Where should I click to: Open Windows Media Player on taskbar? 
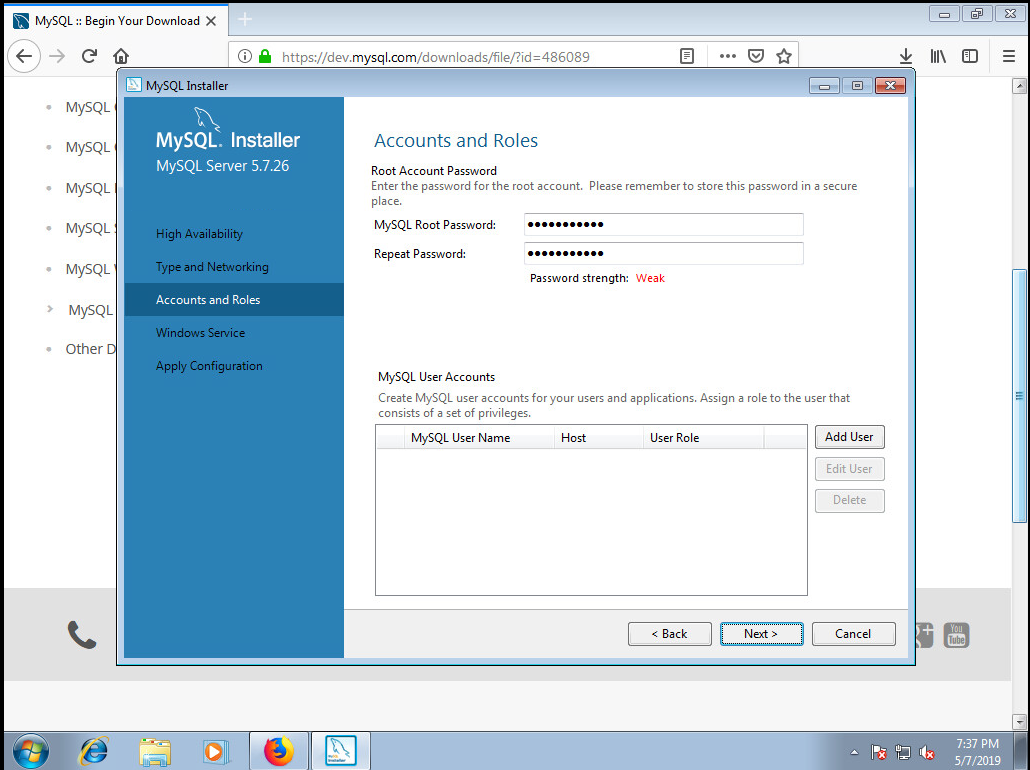(x=215, y=750)
